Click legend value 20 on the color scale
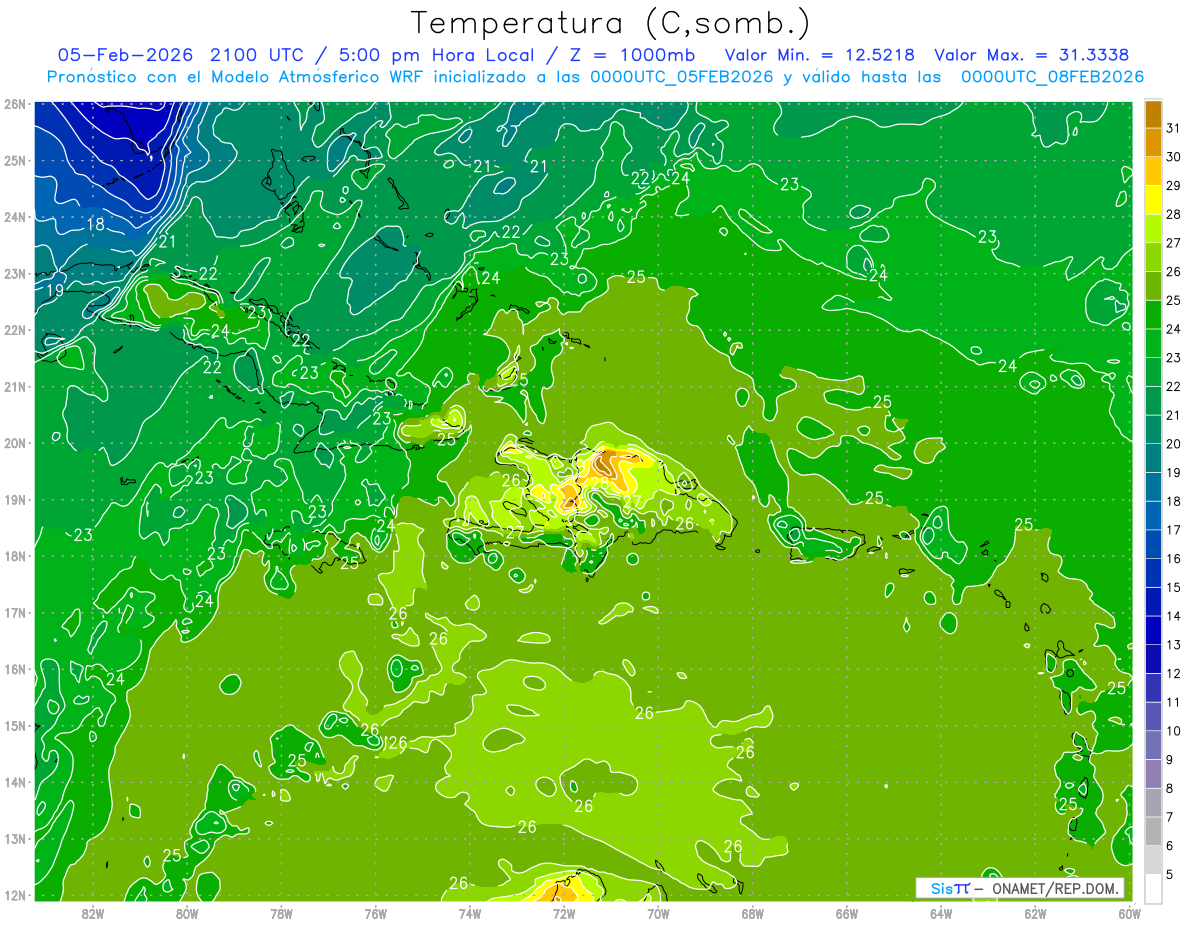Screen dimensions: 1200x927 click(1173, 444)
